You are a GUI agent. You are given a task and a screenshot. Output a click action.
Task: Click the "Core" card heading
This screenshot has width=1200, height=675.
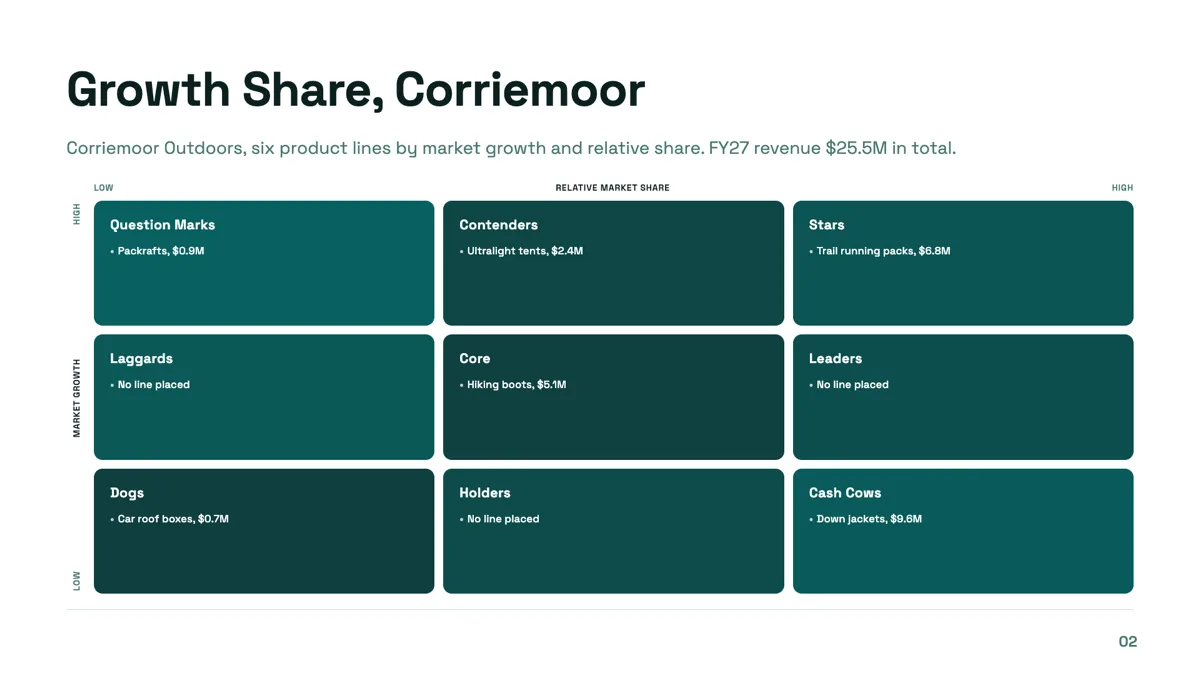[x=475, y=358]
